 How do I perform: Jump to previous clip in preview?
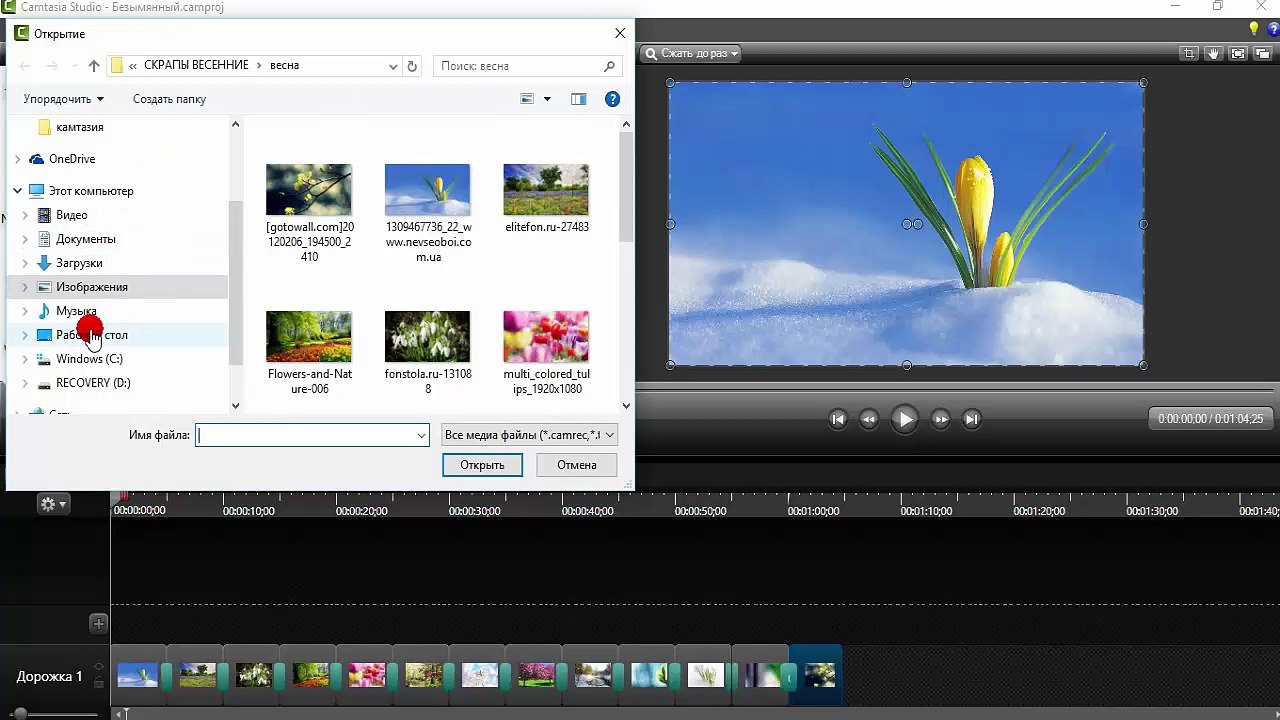838,420
